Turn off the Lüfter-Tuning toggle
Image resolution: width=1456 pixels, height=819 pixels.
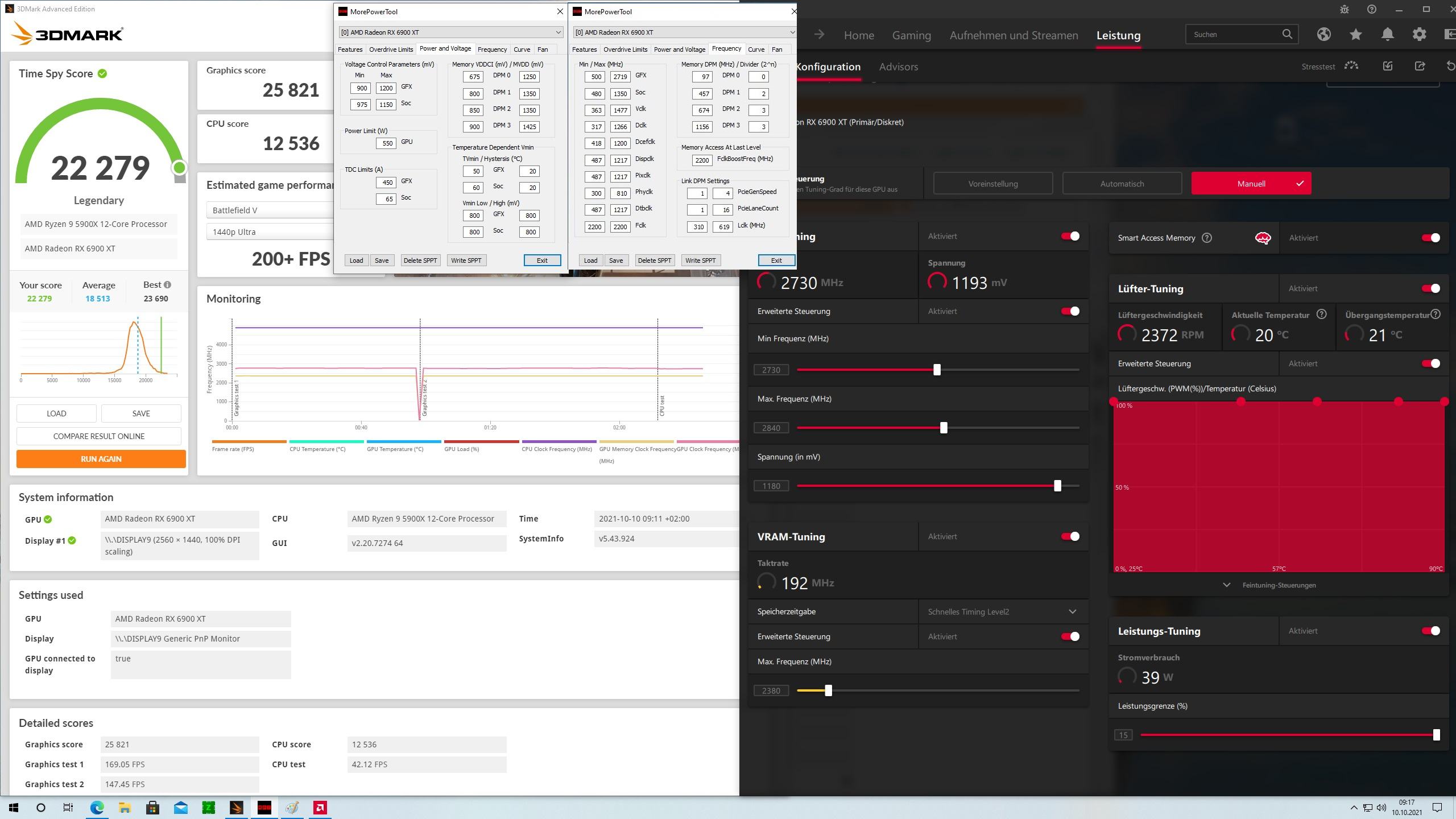tap(1430, 288)
